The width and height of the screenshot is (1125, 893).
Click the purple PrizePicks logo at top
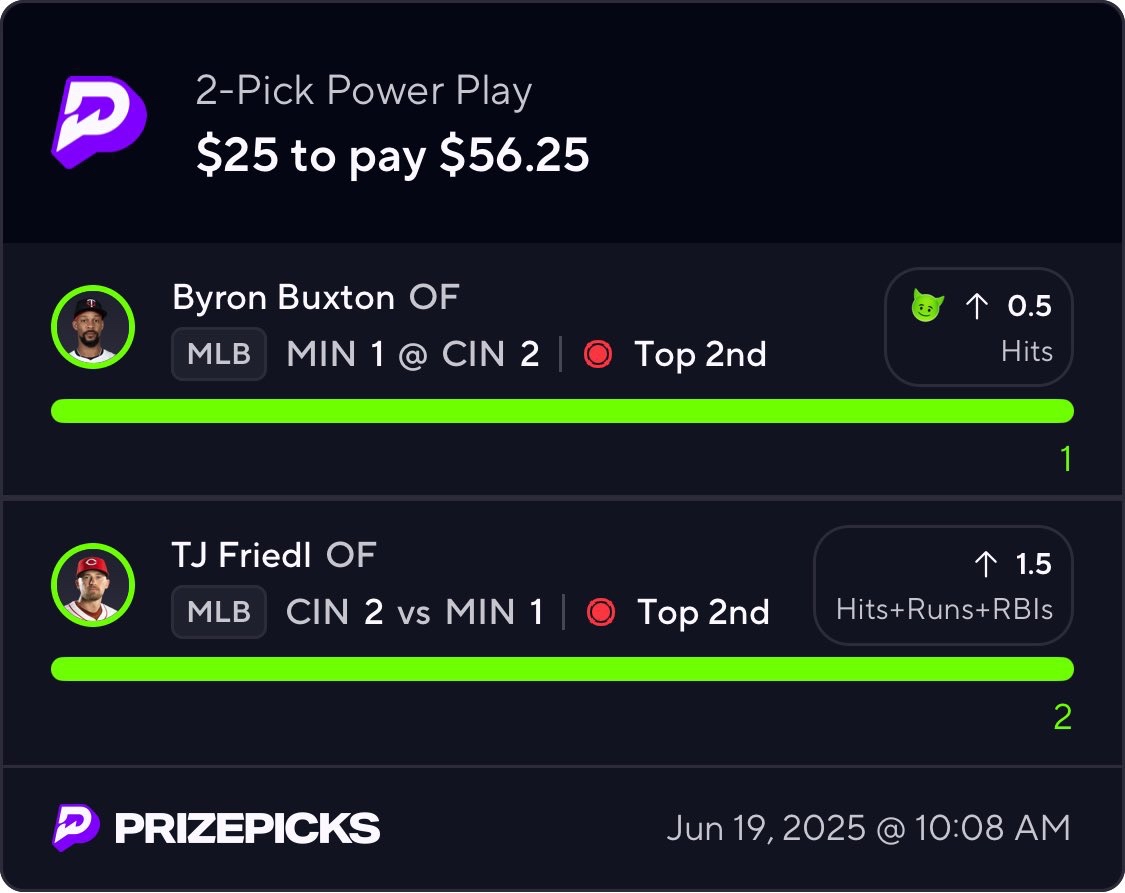97,120
